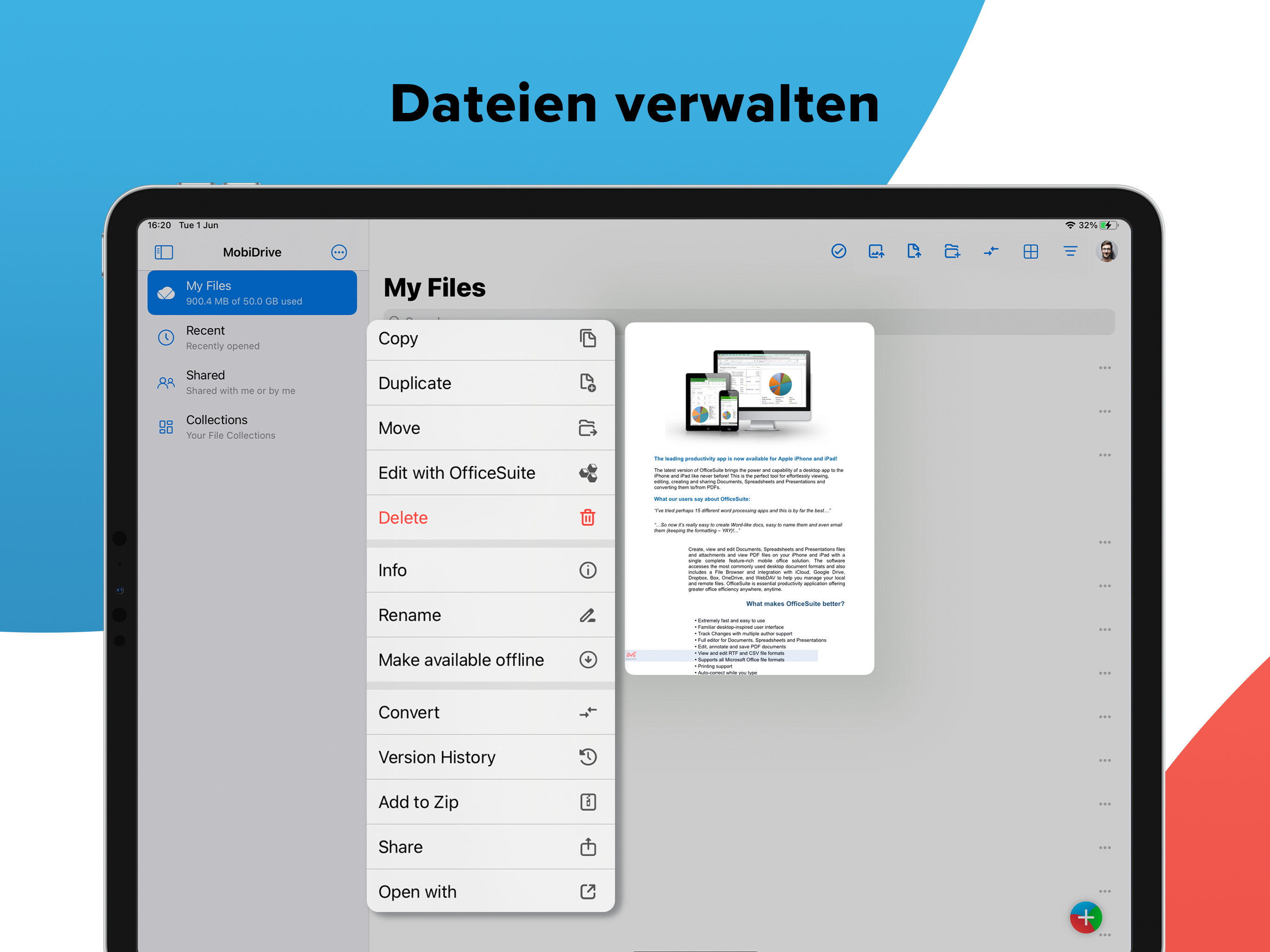Click the new folder icon

[952, 251]
